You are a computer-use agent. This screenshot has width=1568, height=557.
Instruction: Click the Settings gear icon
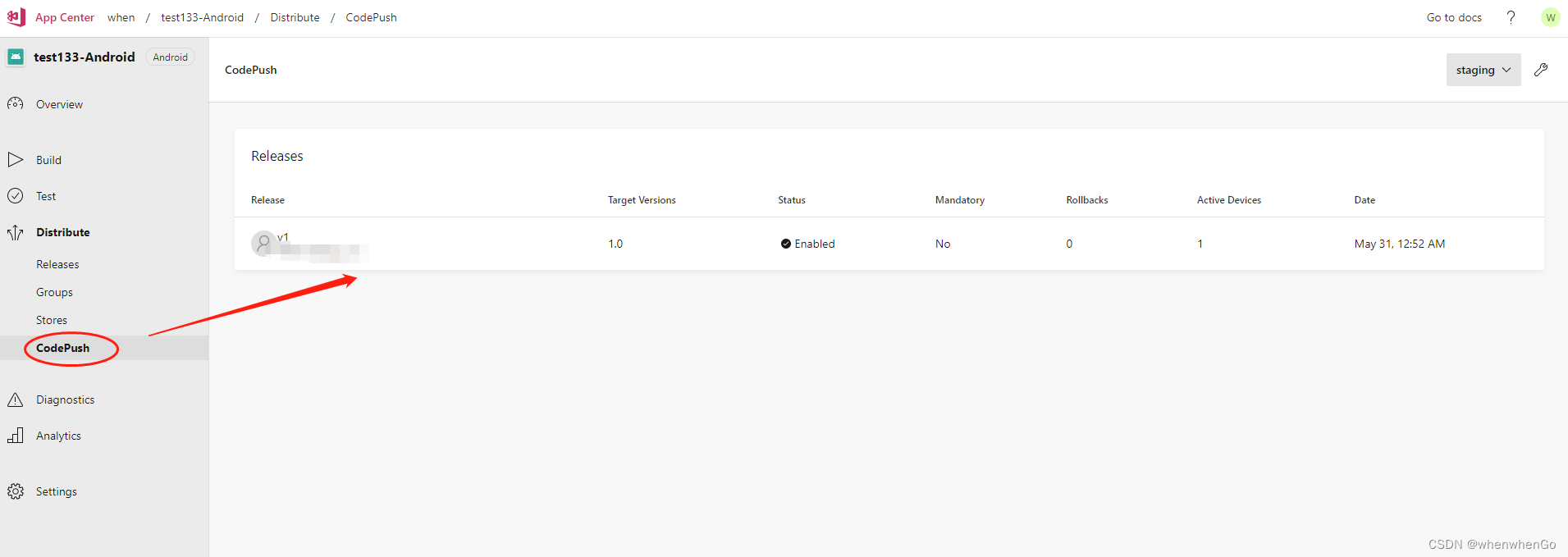16,491
